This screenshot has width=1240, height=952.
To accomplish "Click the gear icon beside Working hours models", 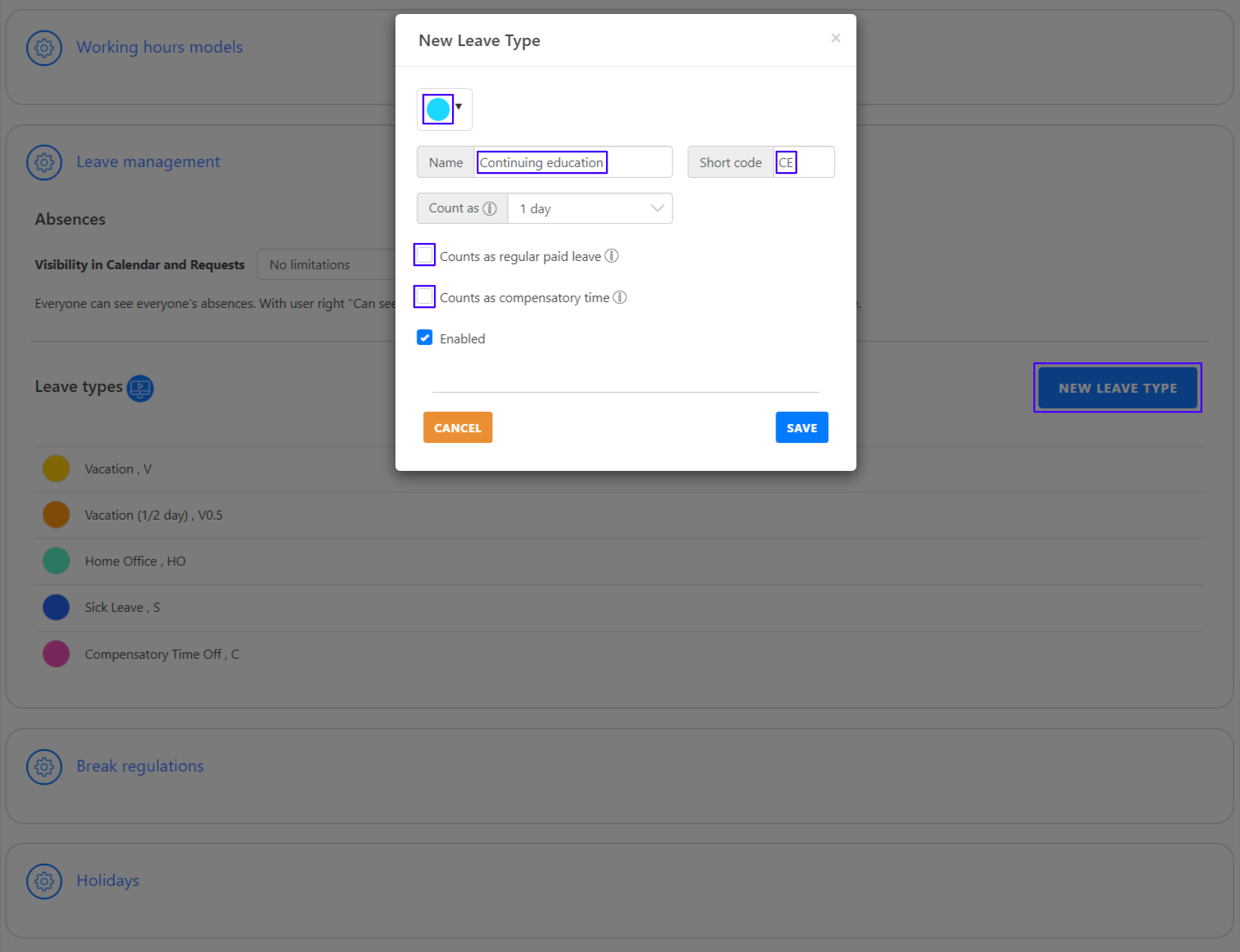I will (44, 48).
